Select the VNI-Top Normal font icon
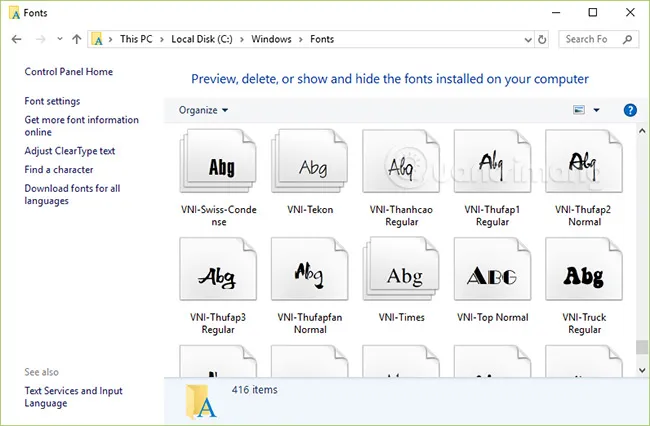650x426 pixels. pos(492,269)
